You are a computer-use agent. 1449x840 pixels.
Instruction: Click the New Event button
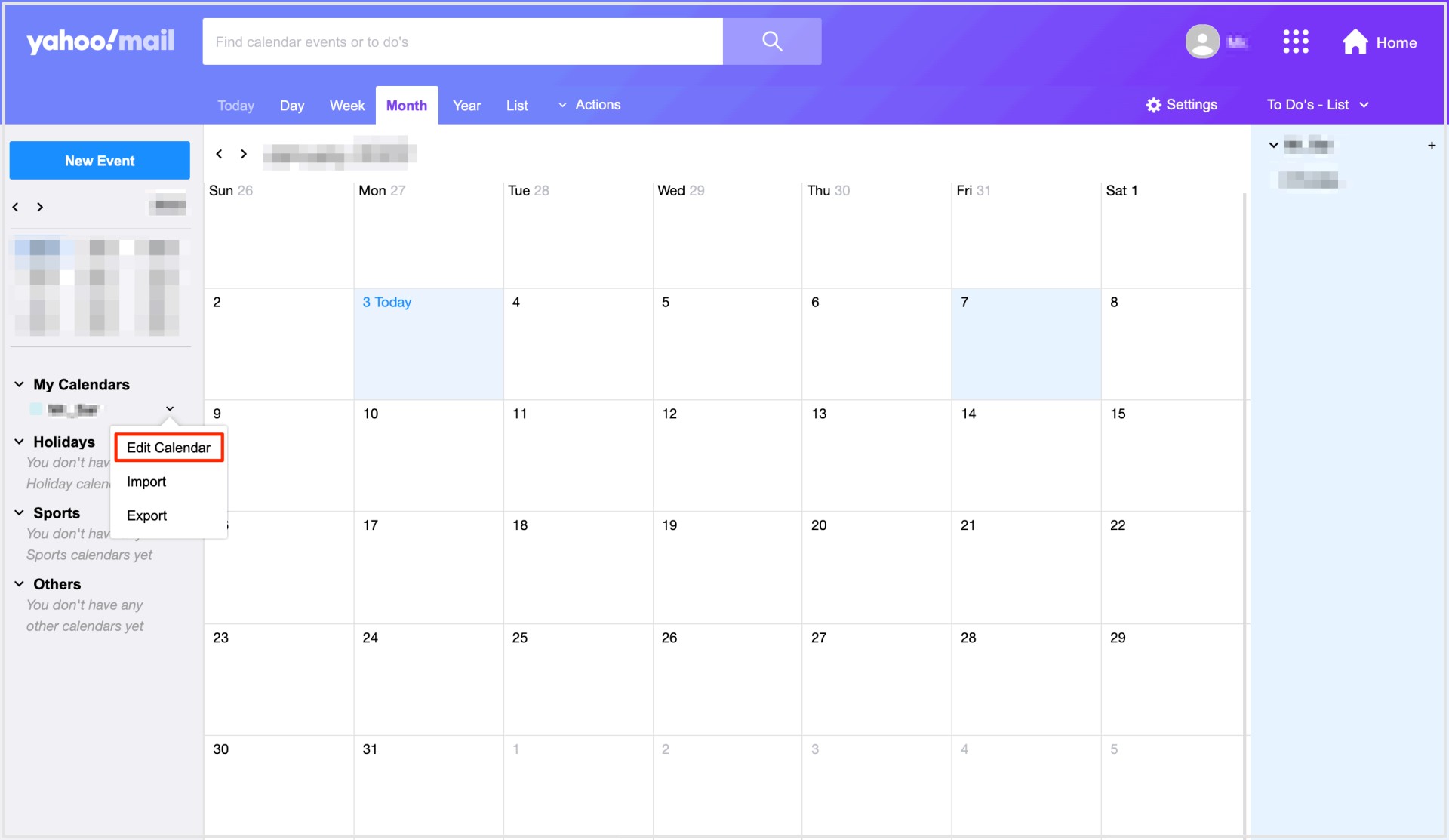tap(99, 160)
